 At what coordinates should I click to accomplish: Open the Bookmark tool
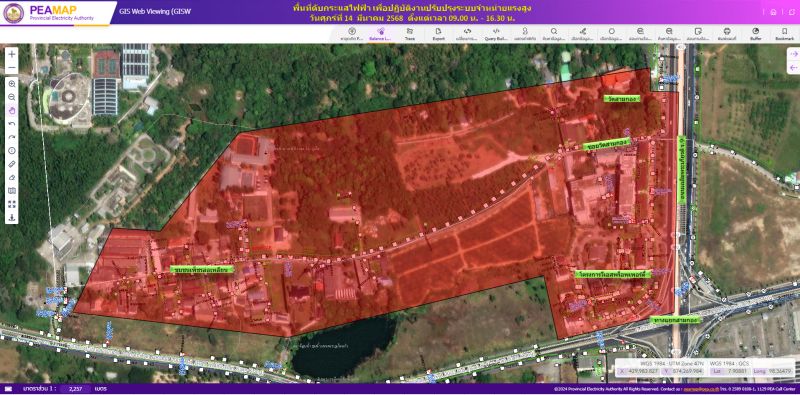point(784,34)
